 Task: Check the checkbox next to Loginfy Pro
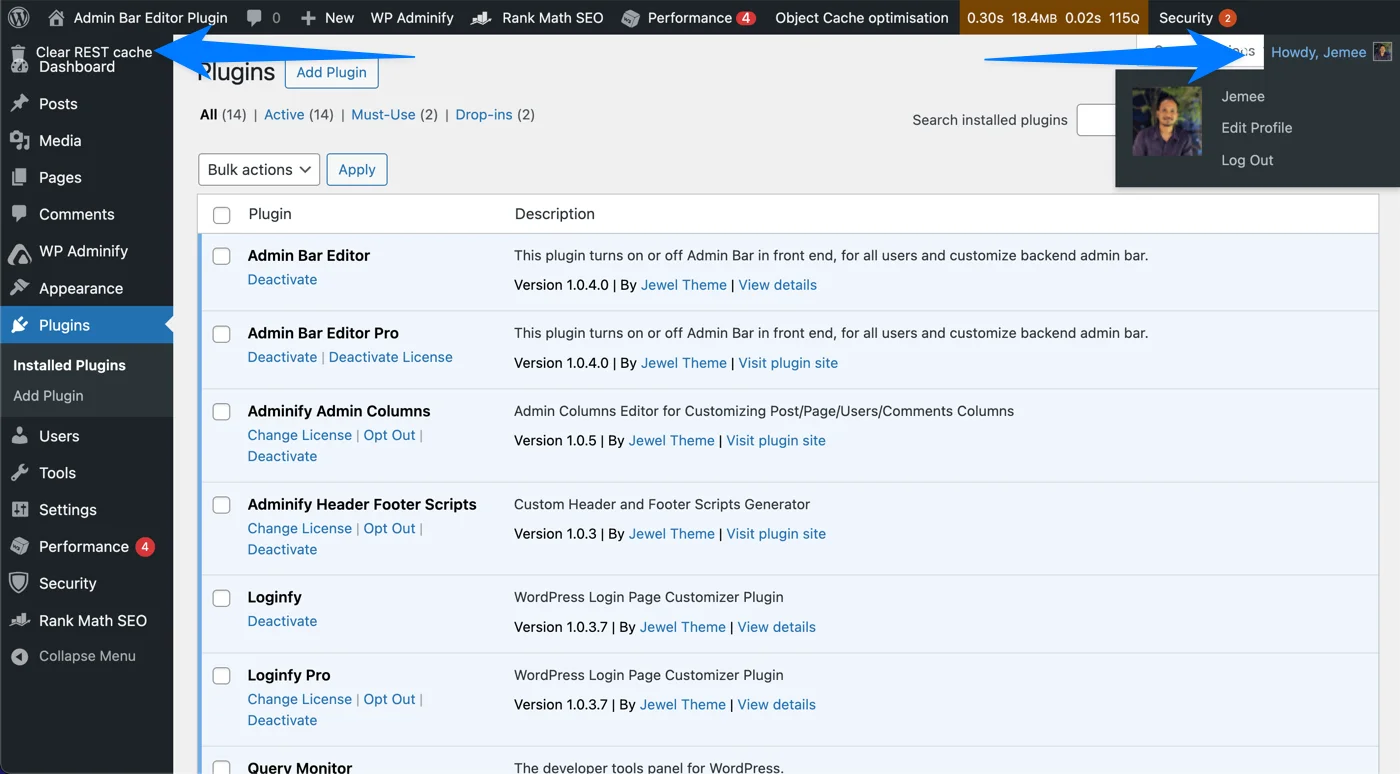pos(221,675)
